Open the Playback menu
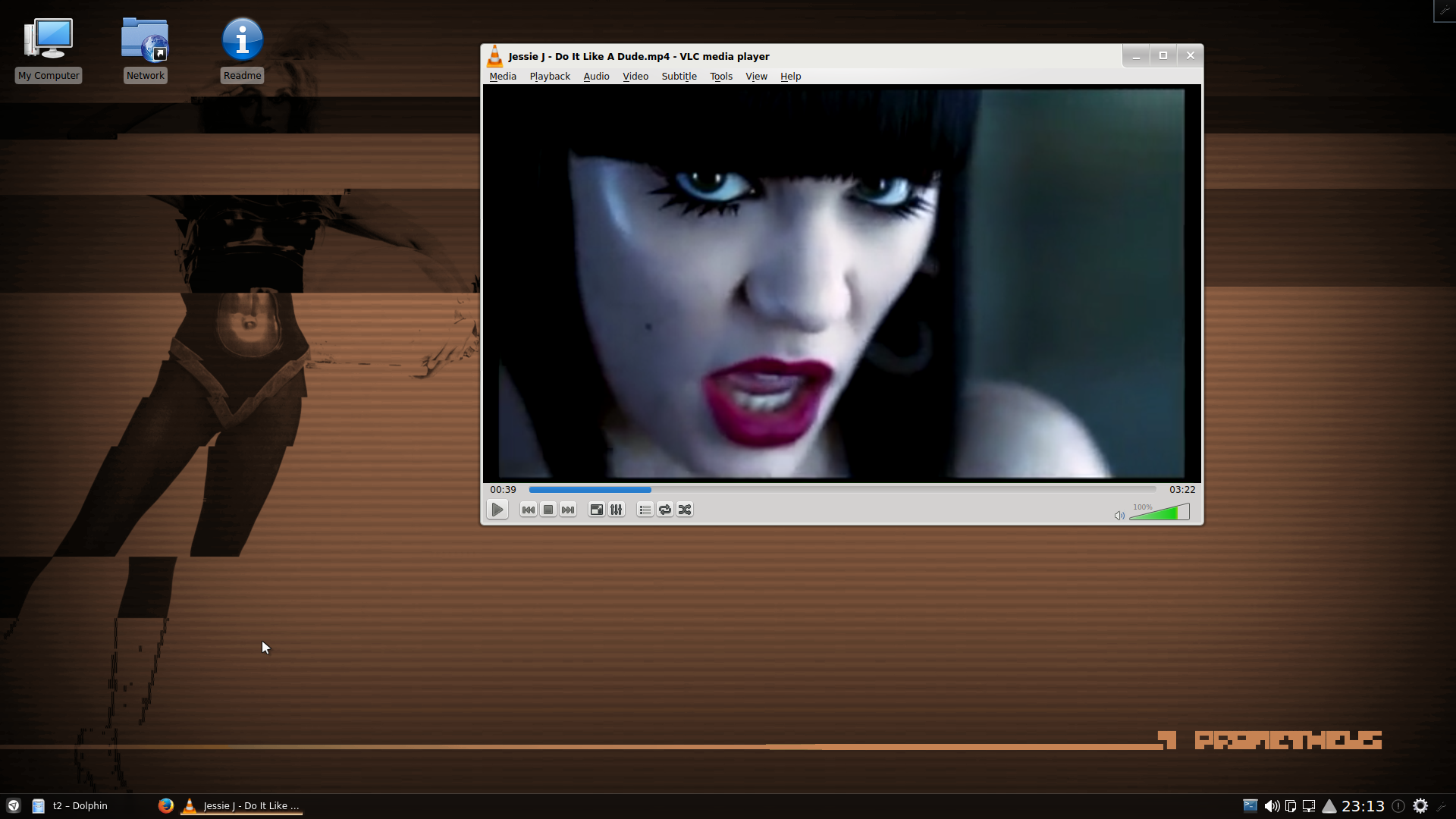The image size is (1456, 819). point(549,77)
